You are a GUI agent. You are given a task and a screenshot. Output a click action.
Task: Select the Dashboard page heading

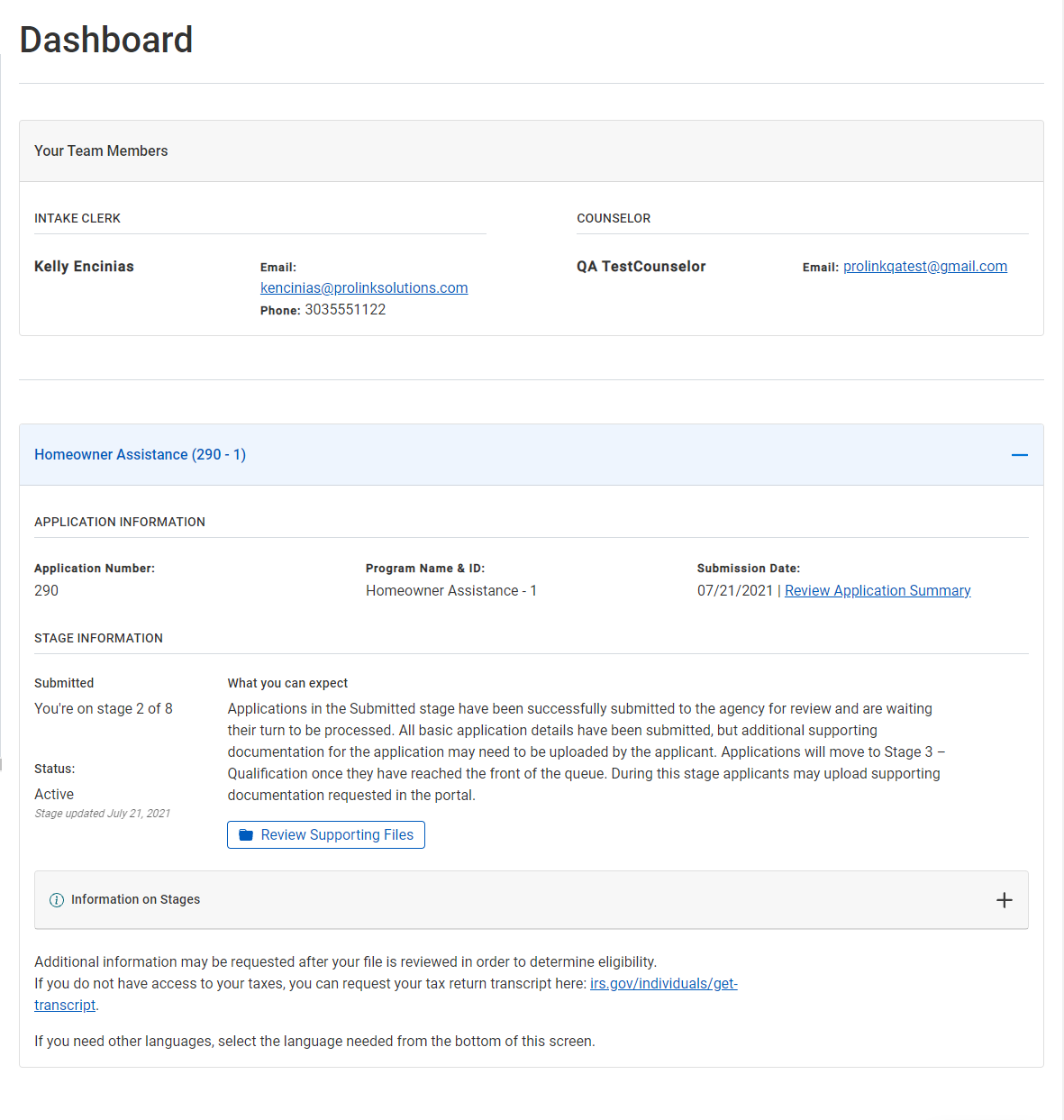(105, 40)
